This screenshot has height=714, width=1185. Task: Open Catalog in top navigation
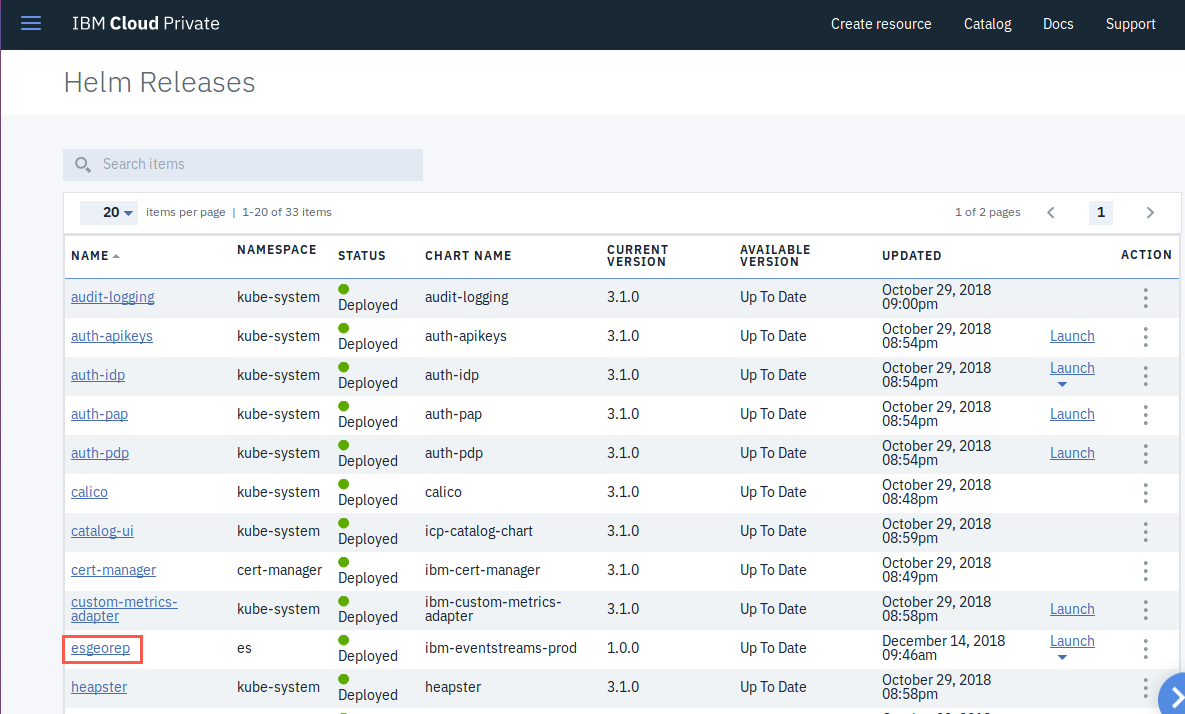click(987, 24)
